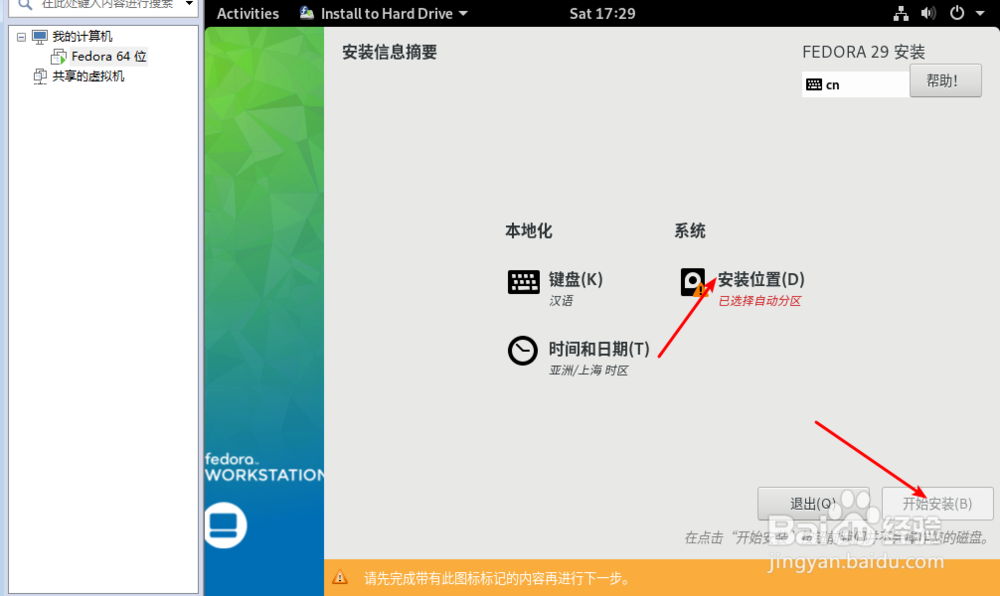Click the 开始安装(B) begin install button
1000x596 pixels.
pos(937,504)
